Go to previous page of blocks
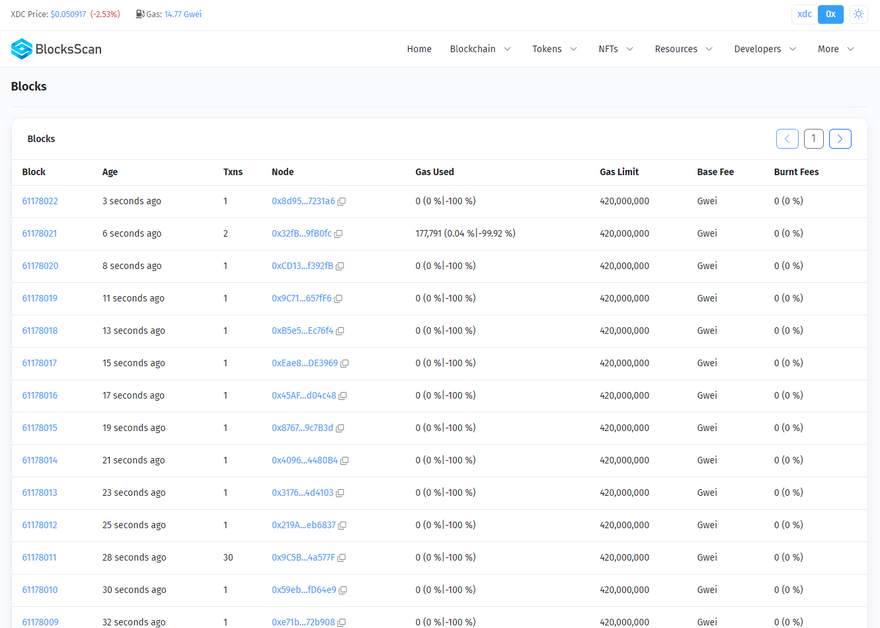Viewport: 880px width, 628px height. click(787, 139)
